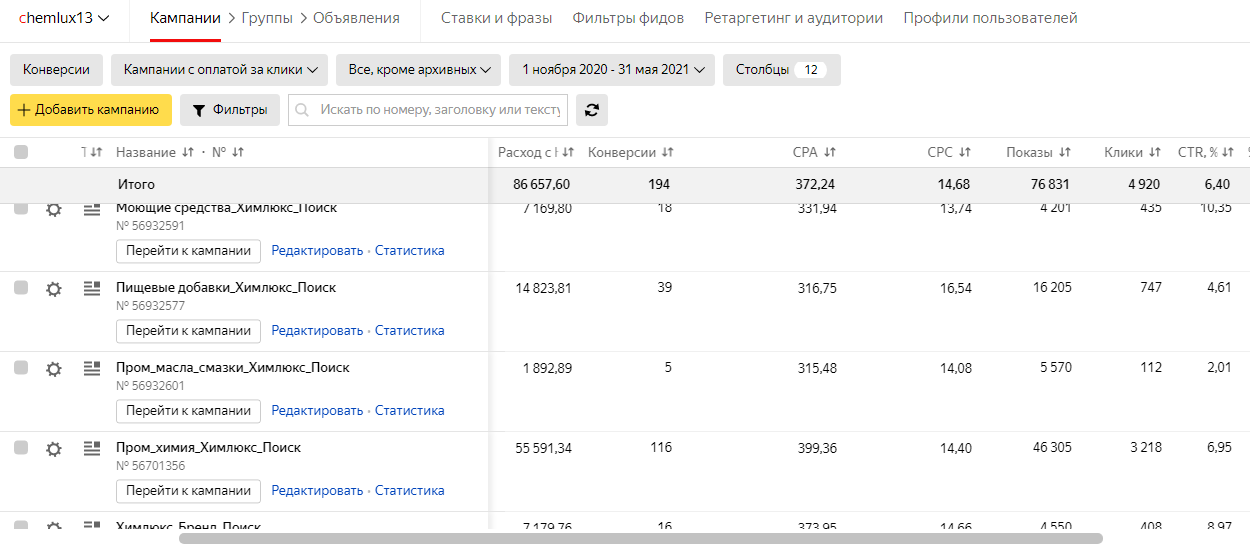
Task: Open Пром_масла_смазки_Химлюкс_Поиск campaign name
Action: 233,367
